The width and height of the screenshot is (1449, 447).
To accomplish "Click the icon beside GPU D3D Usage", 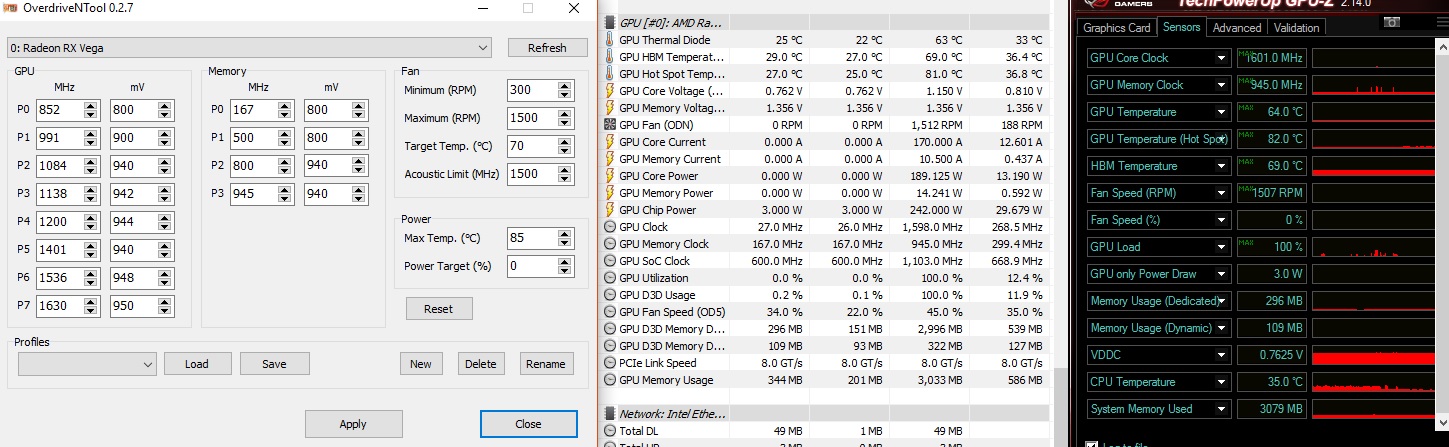I will (611, 295).
